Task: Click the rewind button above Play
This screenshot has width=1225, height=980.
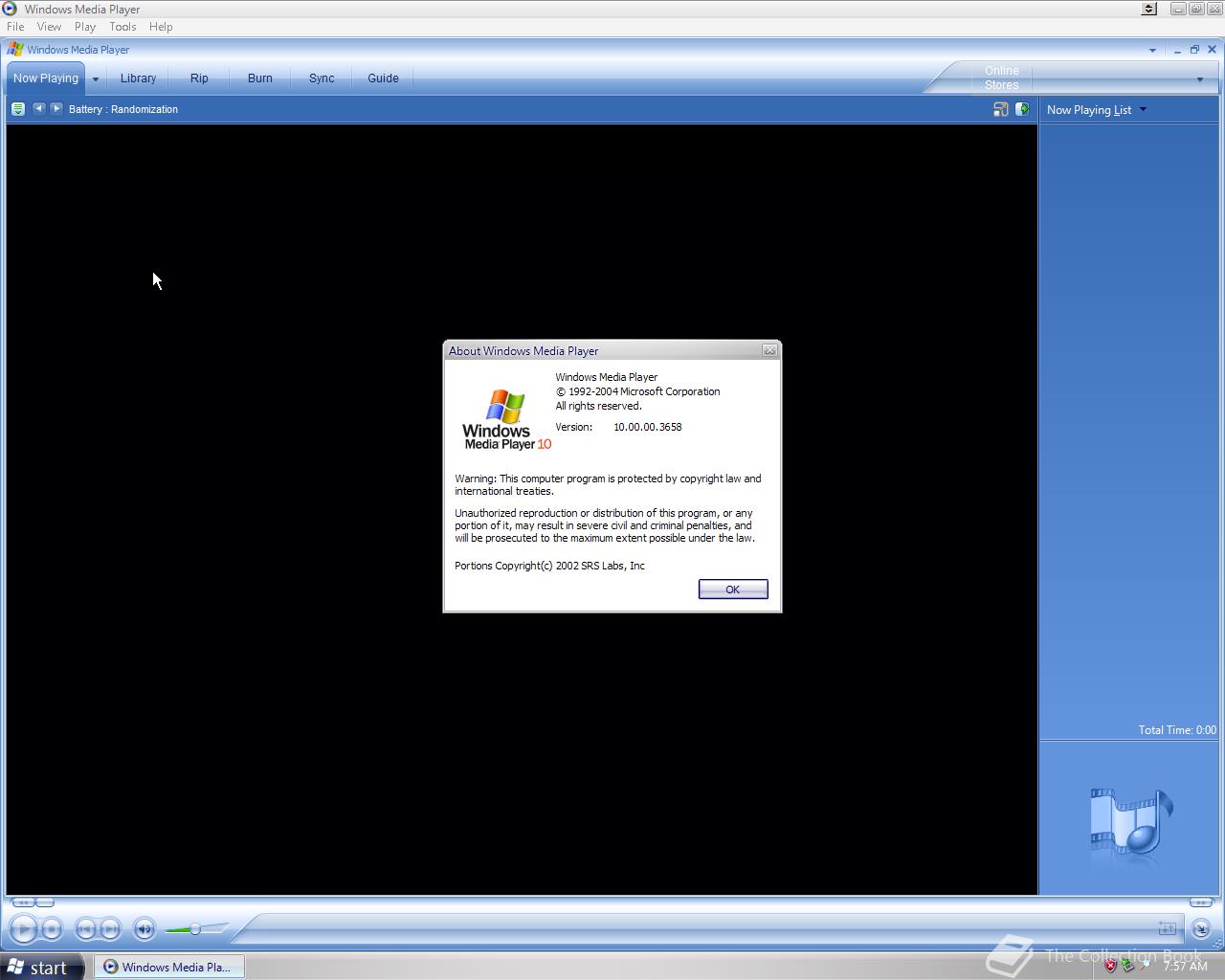Action: (x=24, y=902)
